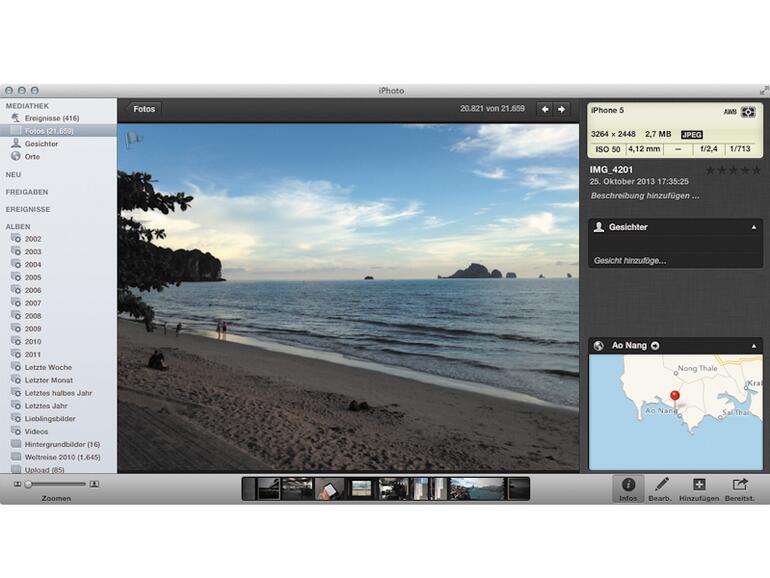Collapse the Gesichter panel triangle

[x=754, y=227]
